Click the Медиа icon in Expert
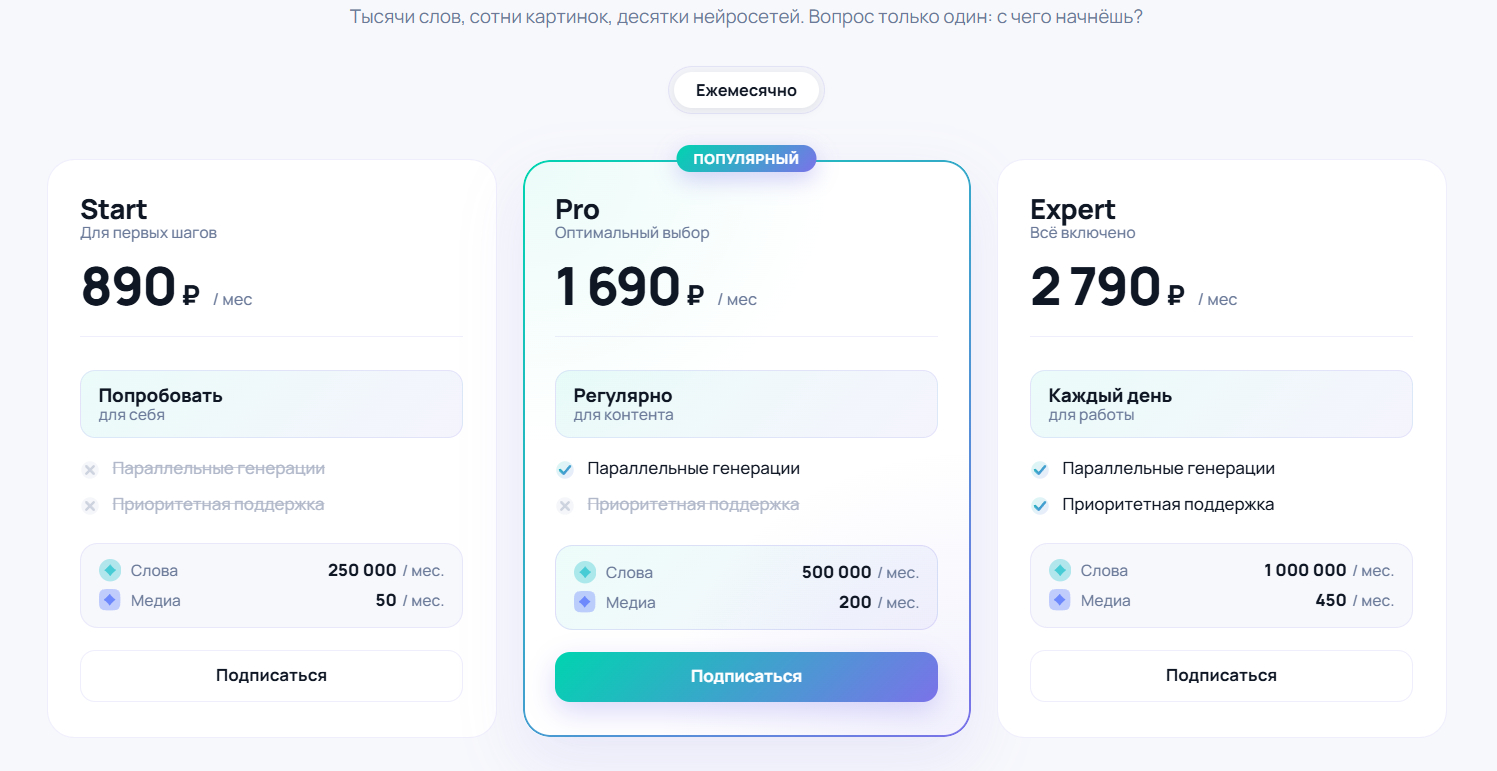 pyautogui.click(x=1060, y=601)
